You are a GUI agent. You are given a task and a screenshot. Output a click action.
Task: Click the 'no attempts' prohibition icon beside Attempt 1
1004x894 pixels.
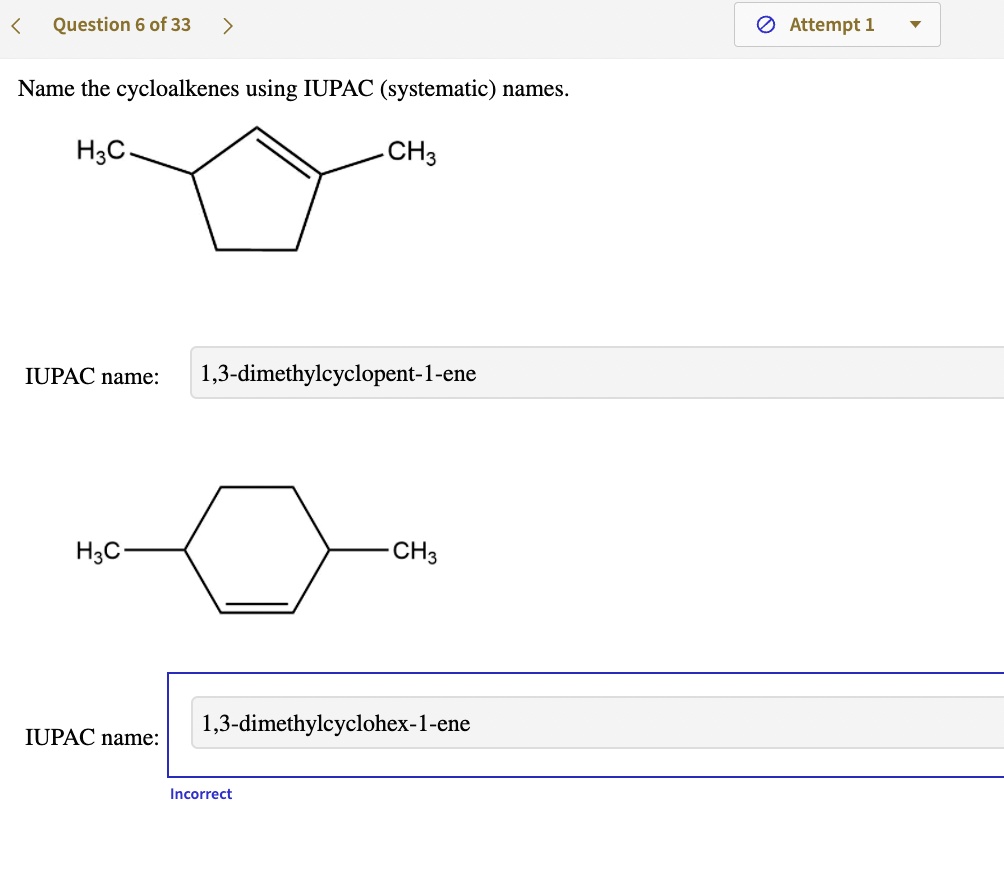765,24
